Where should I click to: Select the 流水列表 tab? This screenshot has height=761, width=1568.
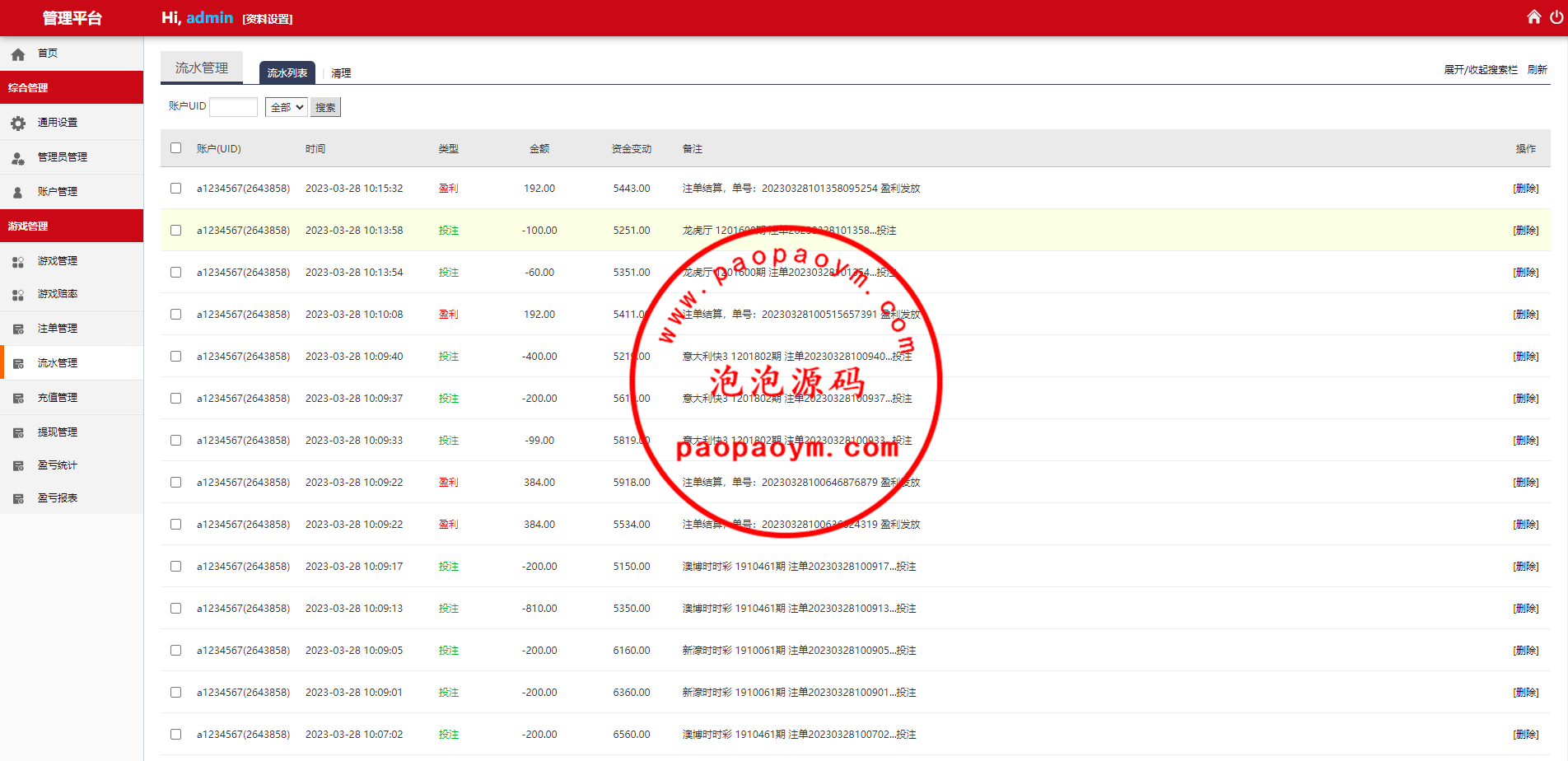point(287,73)
